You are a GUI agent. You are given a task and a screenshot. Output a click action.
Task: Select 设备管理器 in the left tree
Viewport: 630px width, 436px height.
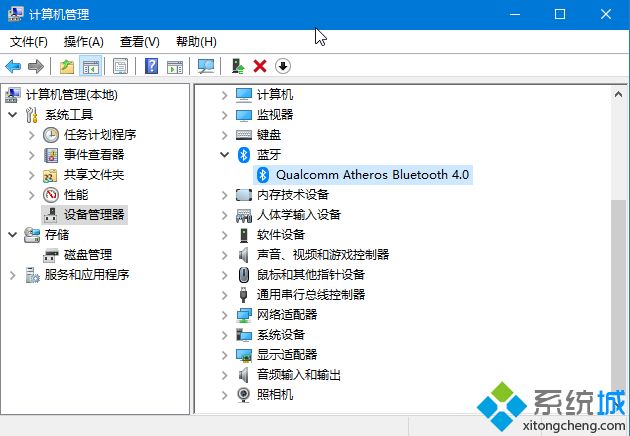pos(84,215)
